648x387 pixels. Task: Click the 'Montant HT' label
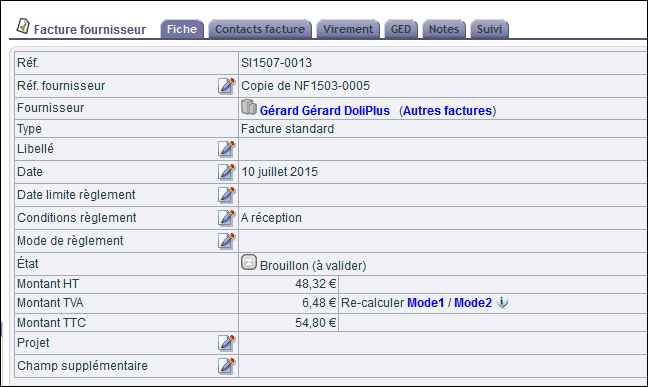(x=48, y=284)
